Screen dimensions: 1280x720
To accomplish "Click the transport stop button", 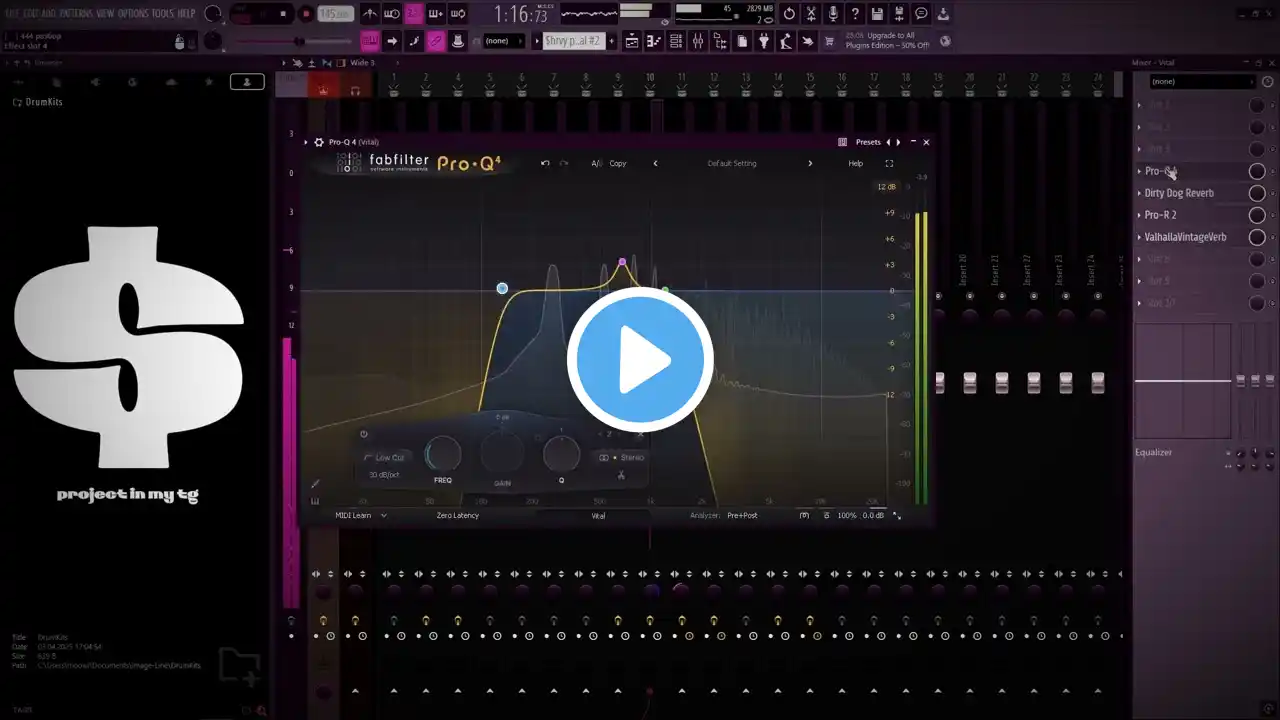I will [x=283, y=14].
